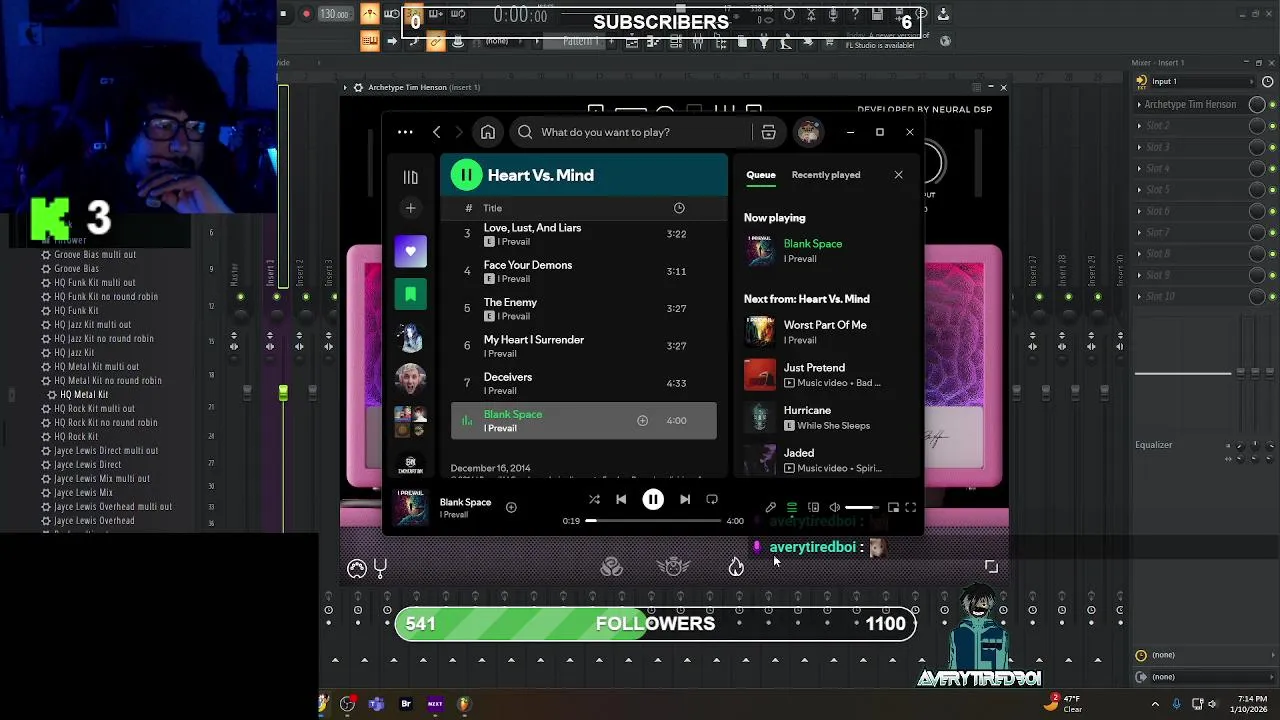Close the Spotify queue panel
Viewport: 1280px width, 720px height.
898,175
